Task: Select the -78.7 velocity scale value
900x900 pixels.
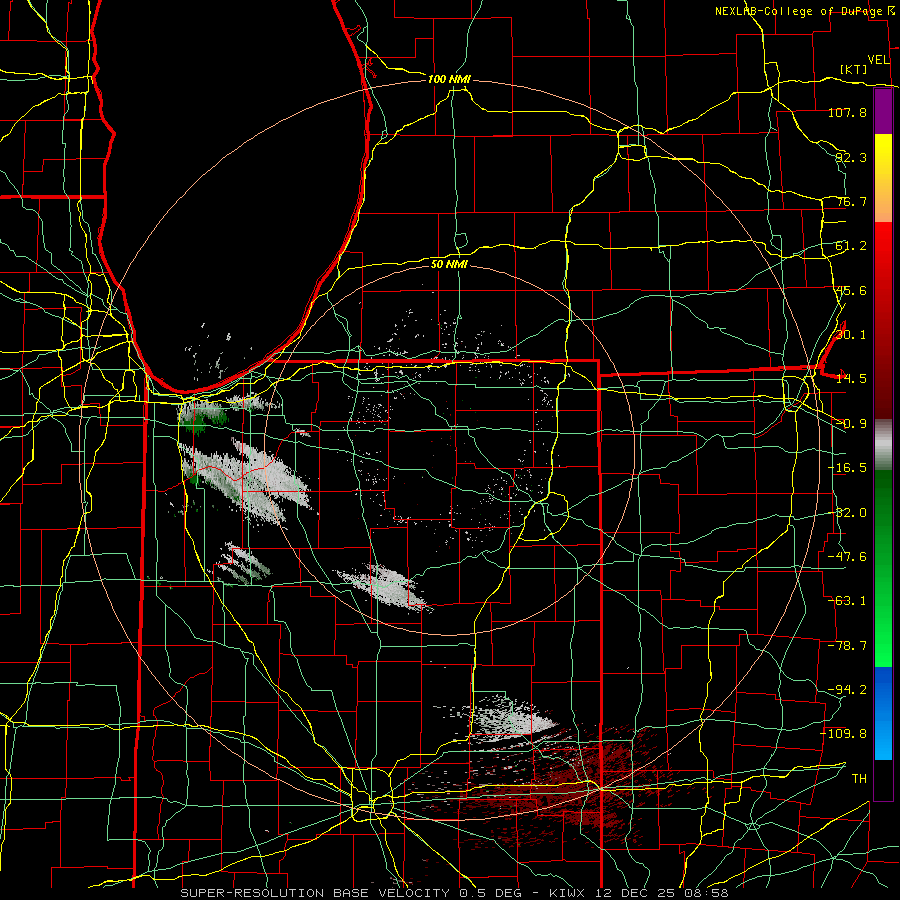Action: (x=847, y=646)
